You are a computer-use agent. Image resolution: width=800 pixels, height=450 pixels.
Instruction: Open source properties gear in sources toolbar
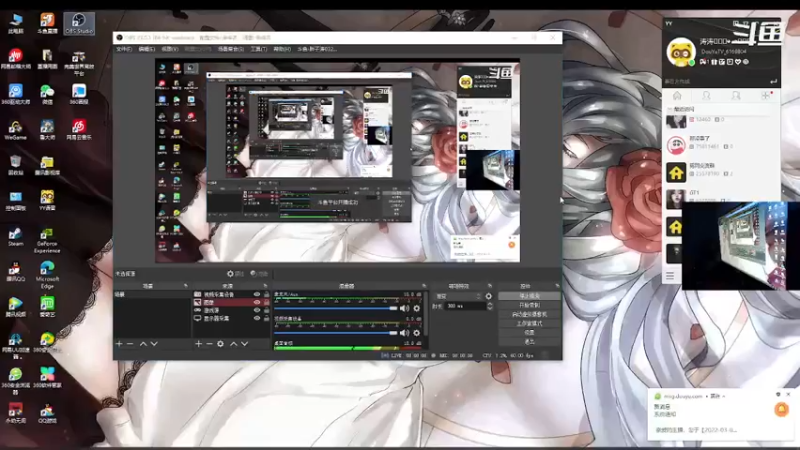(x=220, y=344)
